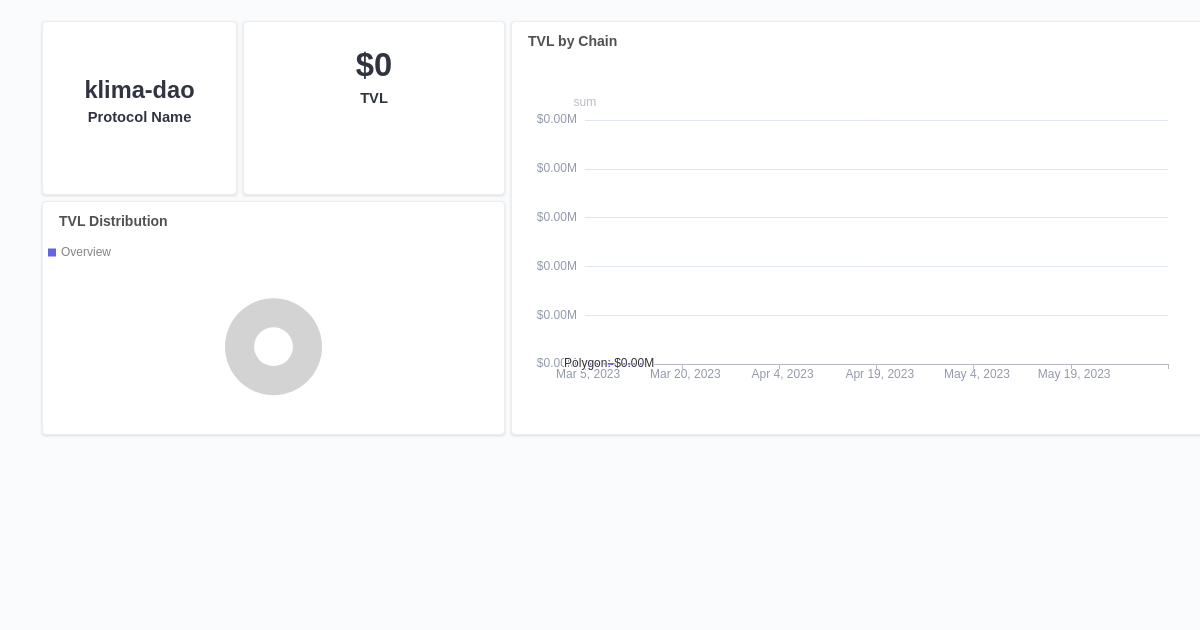Screen dimensions: 1200x630
Task: Click the May 4, 2023 axis tick
Action: 976,374
